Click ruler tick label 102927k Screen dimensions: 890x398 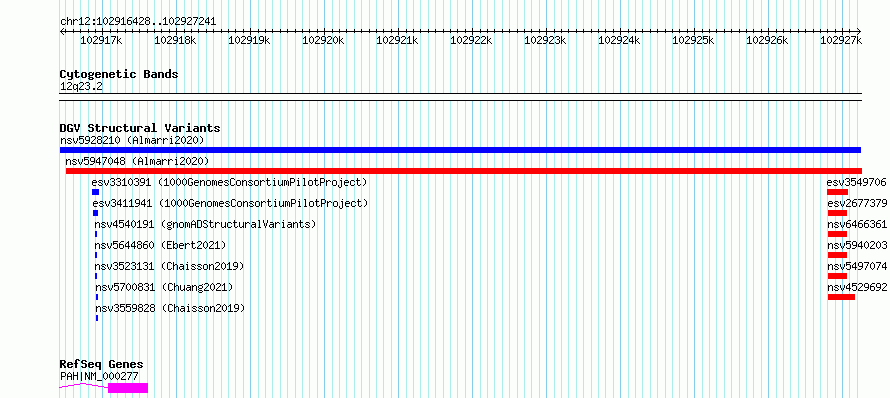[x=841, y=40]
